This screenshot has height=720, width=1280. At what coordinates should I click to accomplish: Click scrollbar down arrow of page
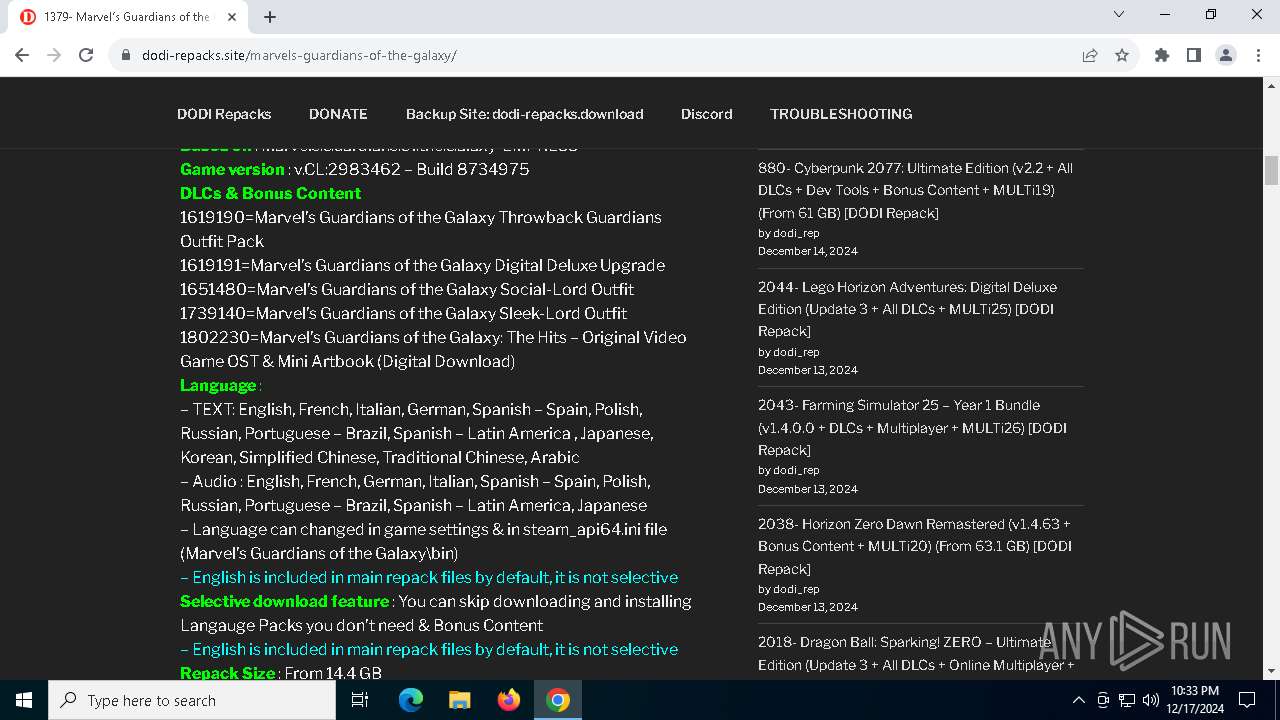coord(1271,671)
